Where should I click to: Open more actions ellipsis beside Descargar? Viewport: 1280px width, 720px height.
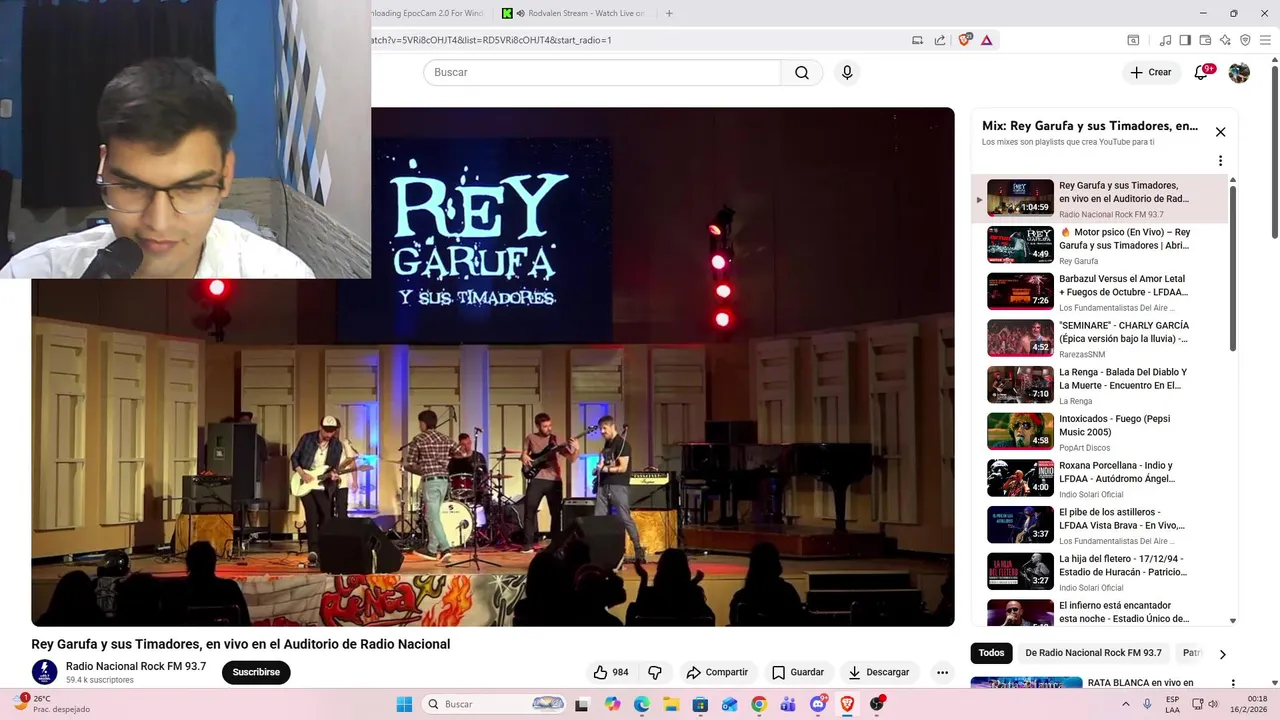click(942, 672)
